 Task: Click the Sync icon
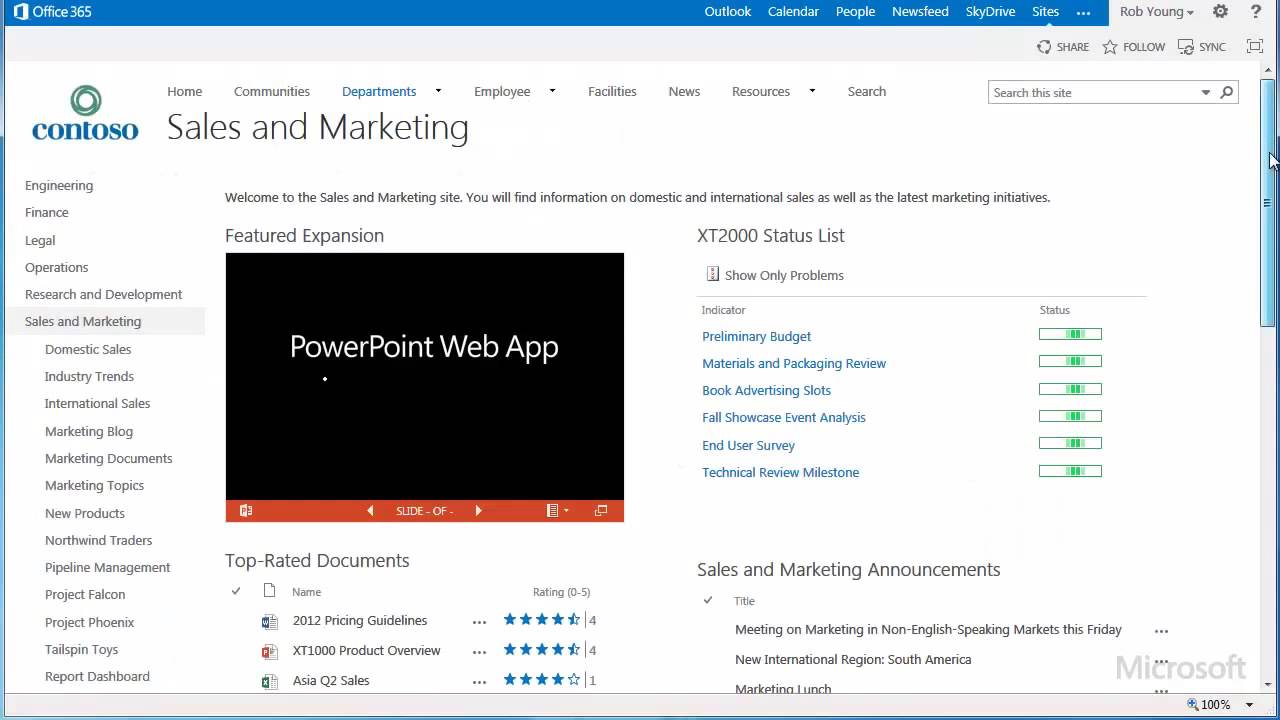[x=1186, y=47]
